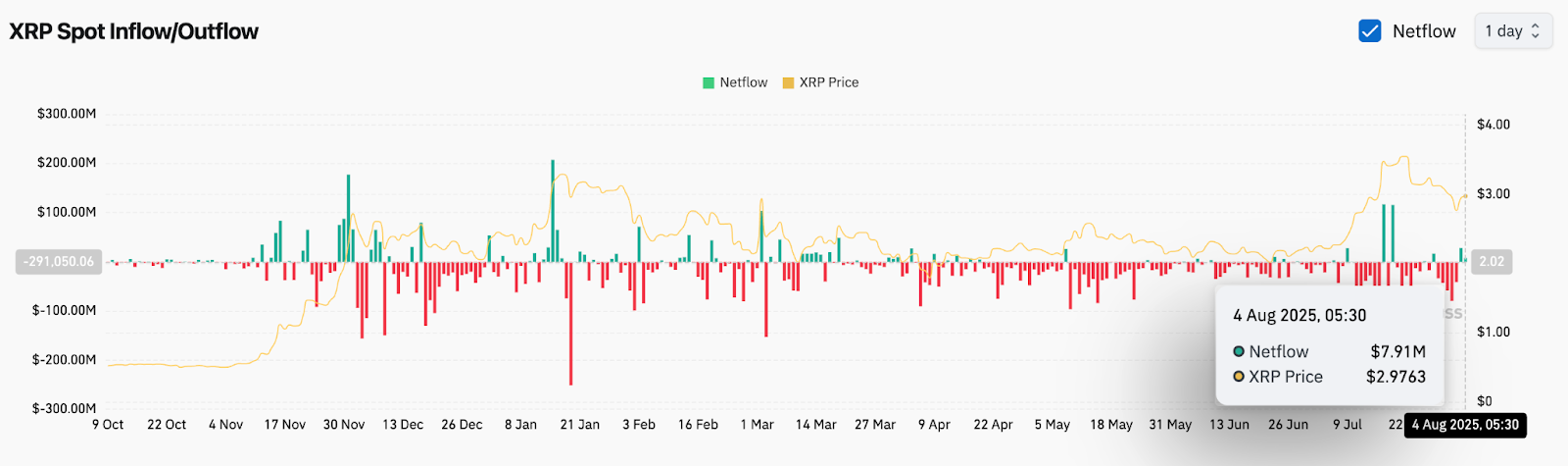Select the 1 Mar date on the x-axis
This screenshot has height=466, width=1568.
pyautogui.click(x=757, y=425)
